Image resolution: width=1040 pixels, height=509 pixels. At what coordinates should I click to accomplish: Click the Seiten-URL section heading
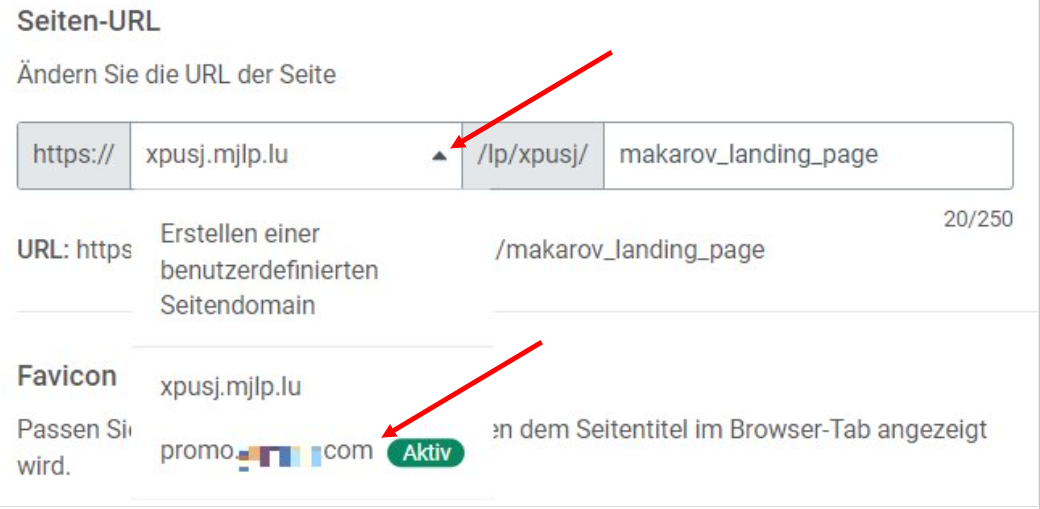[x=88, y=22]
